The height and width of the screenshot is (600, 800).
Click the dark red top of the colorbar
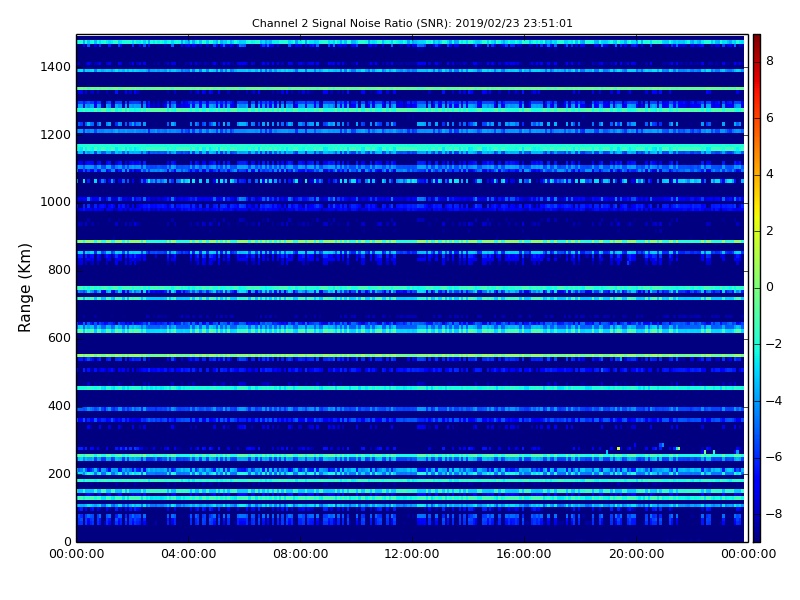[756, 38]
